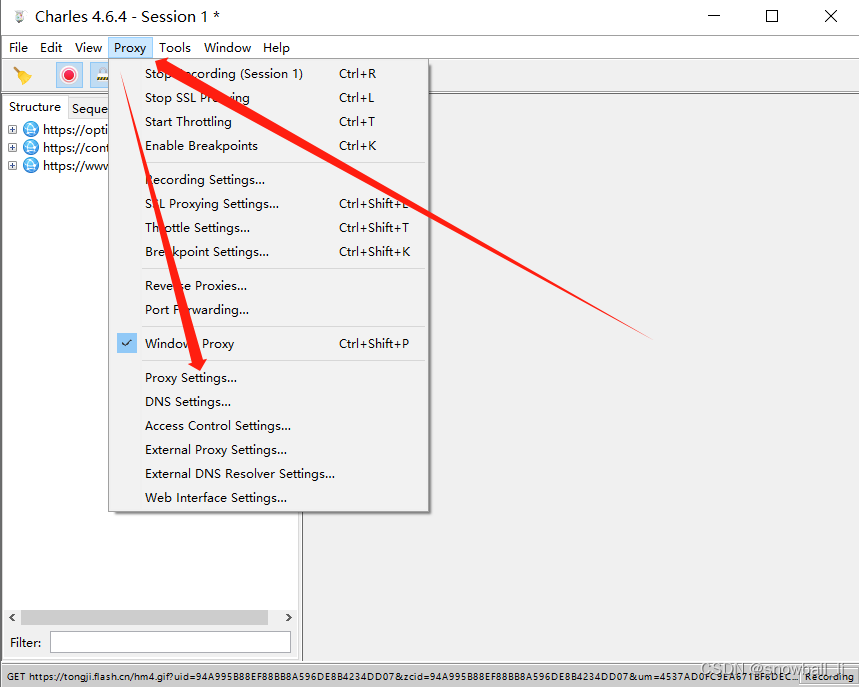Close the Charles window
This screenshot has width=859, height=687.
click(x=831, y=16)
